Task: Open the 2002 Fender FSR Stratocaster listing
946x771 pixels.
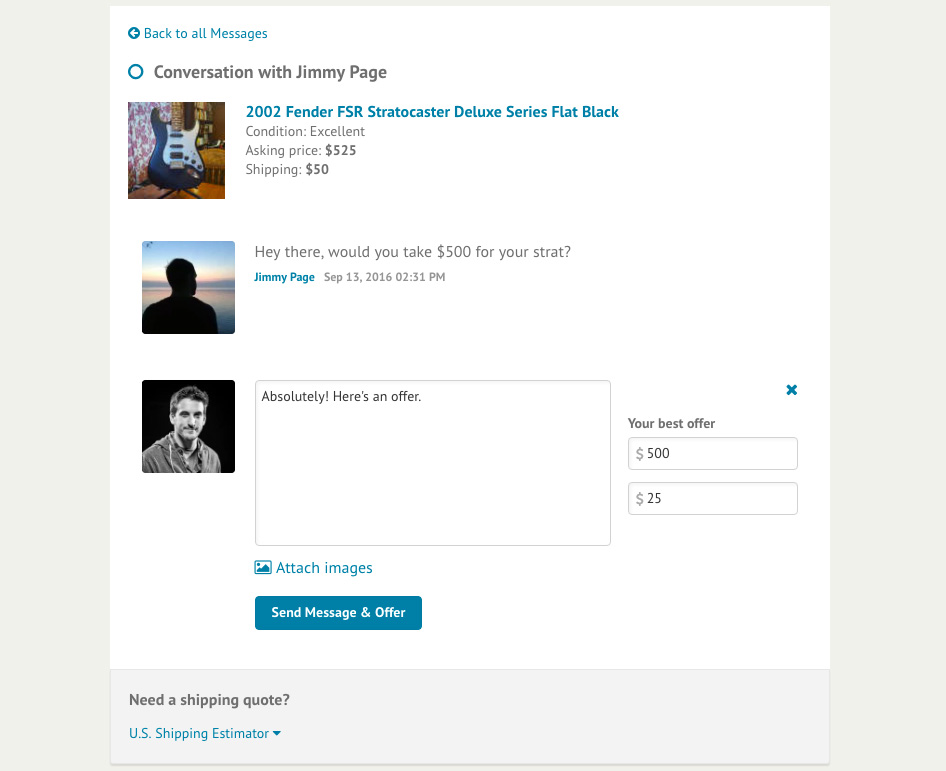Action: (x=432, y=111)
